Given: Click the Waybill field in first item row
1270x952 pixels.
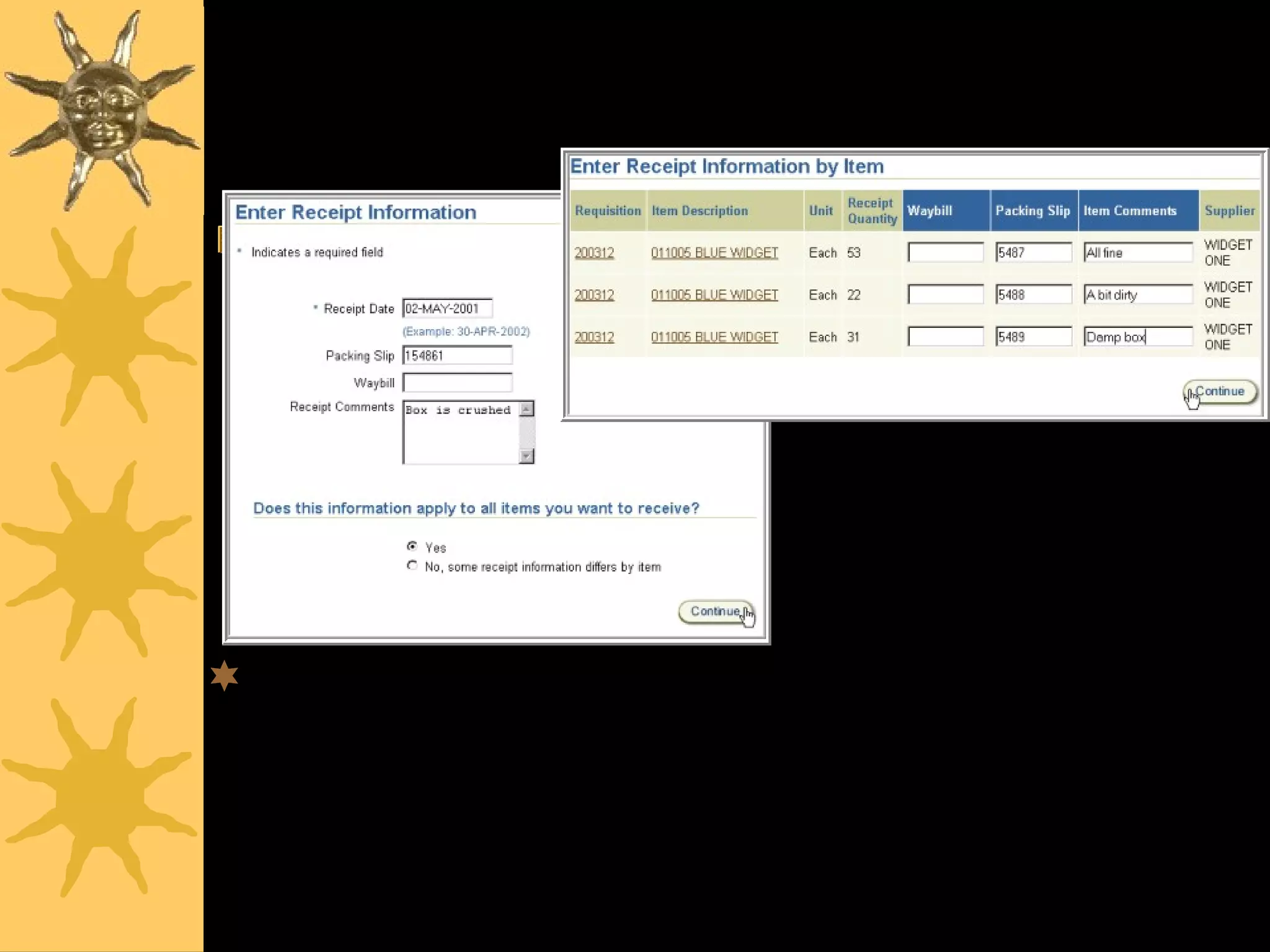Looking at the screenshot, I should tap(945, 252).
